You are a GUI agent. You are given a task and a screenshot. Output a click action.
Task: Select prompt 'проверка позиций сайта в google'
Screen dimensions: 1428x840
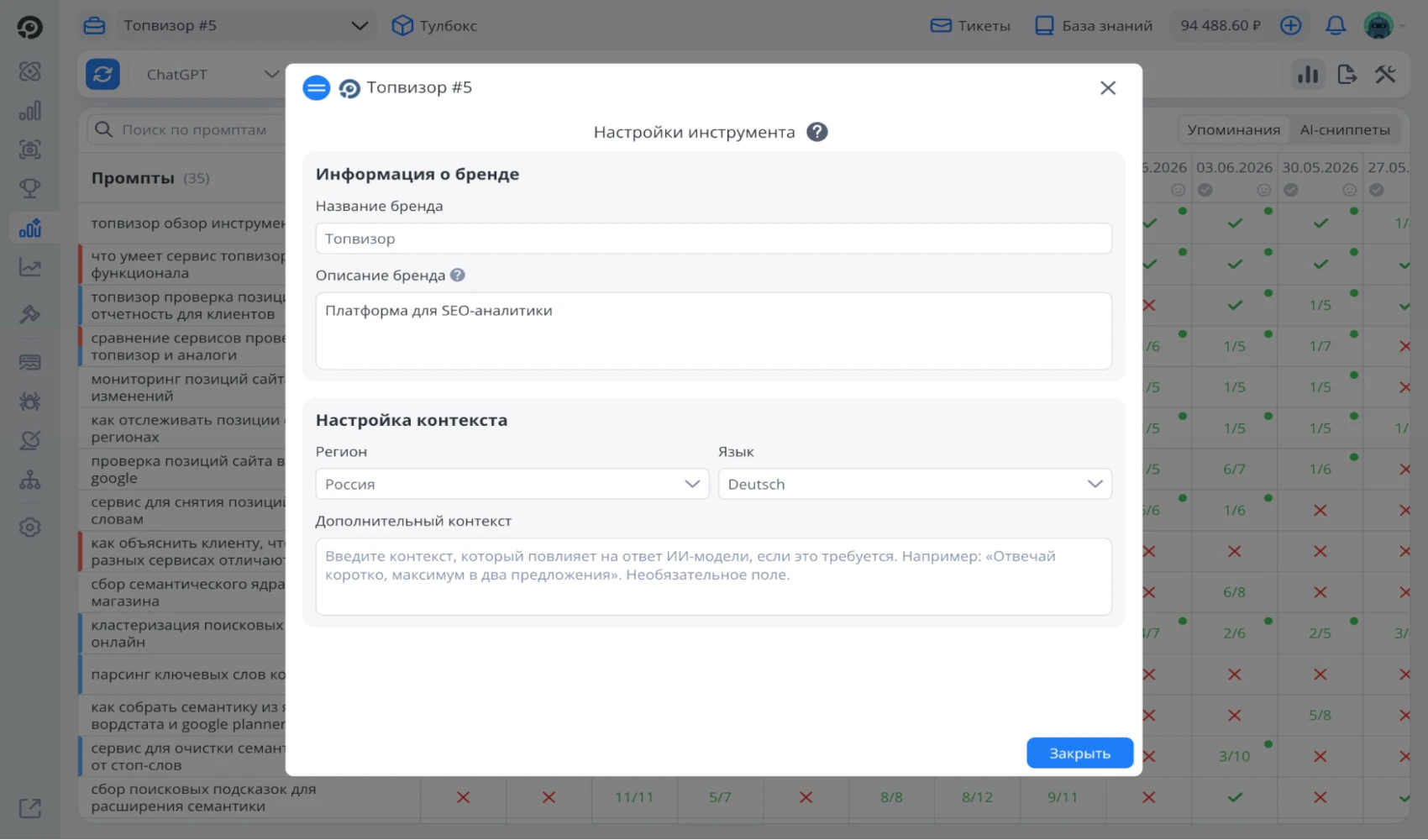(x=187, y=470)
